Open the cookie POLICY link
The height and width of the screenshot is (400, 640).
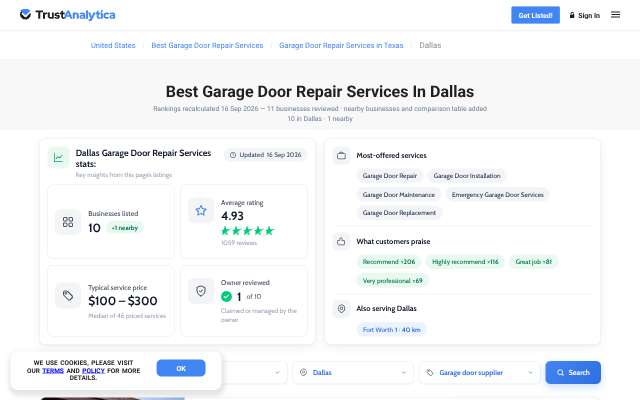(x=93, y=371)
